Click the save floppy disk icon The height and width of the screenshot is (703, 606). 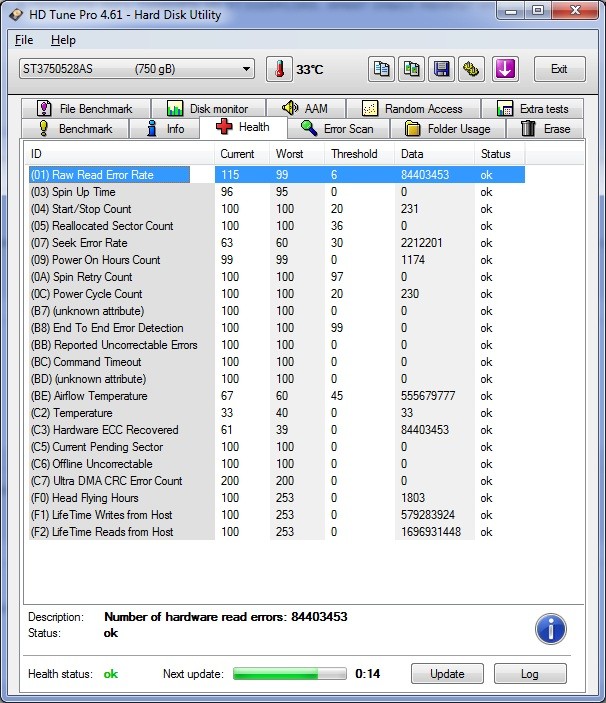tap(441, 69)
